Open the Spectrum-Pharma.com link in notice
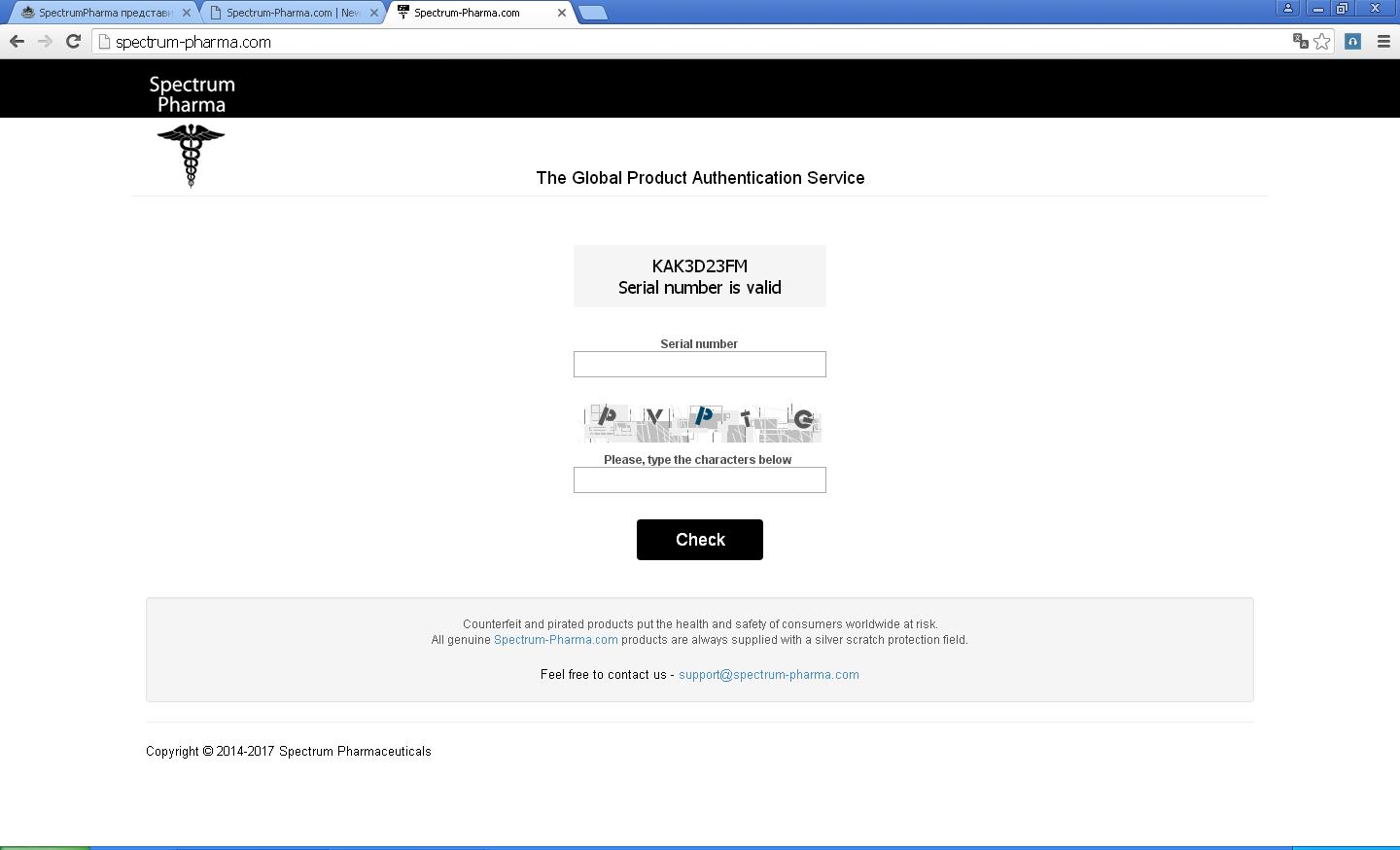 click(555, 640)
